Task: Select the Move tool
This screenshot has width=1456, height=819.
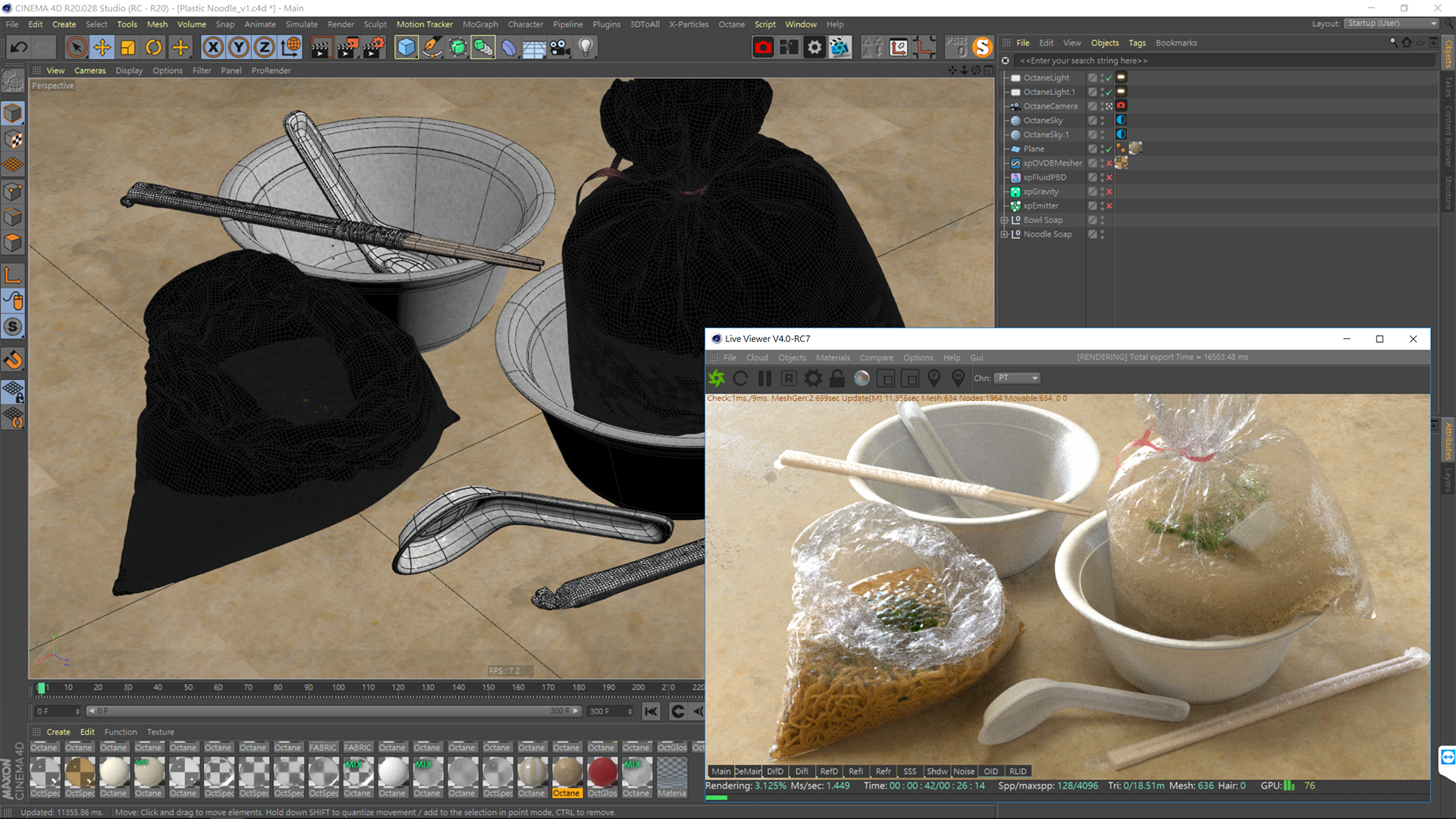Action: 102,48
